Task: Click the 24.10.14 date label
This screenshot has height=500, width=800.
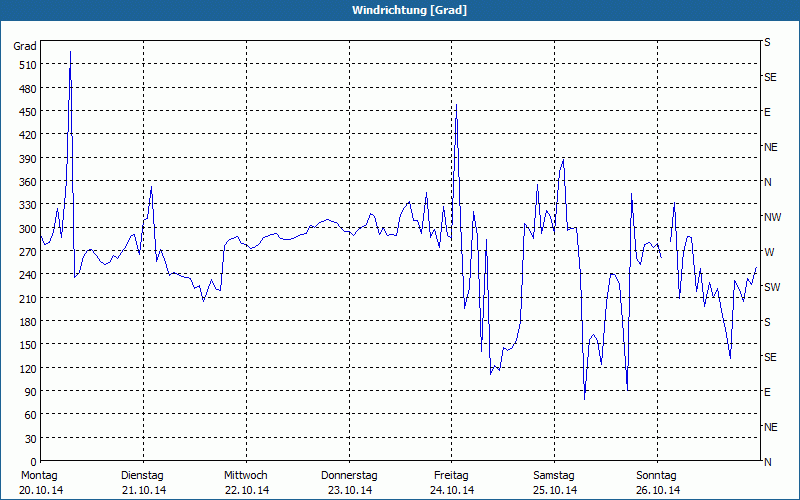Action: 452,490
